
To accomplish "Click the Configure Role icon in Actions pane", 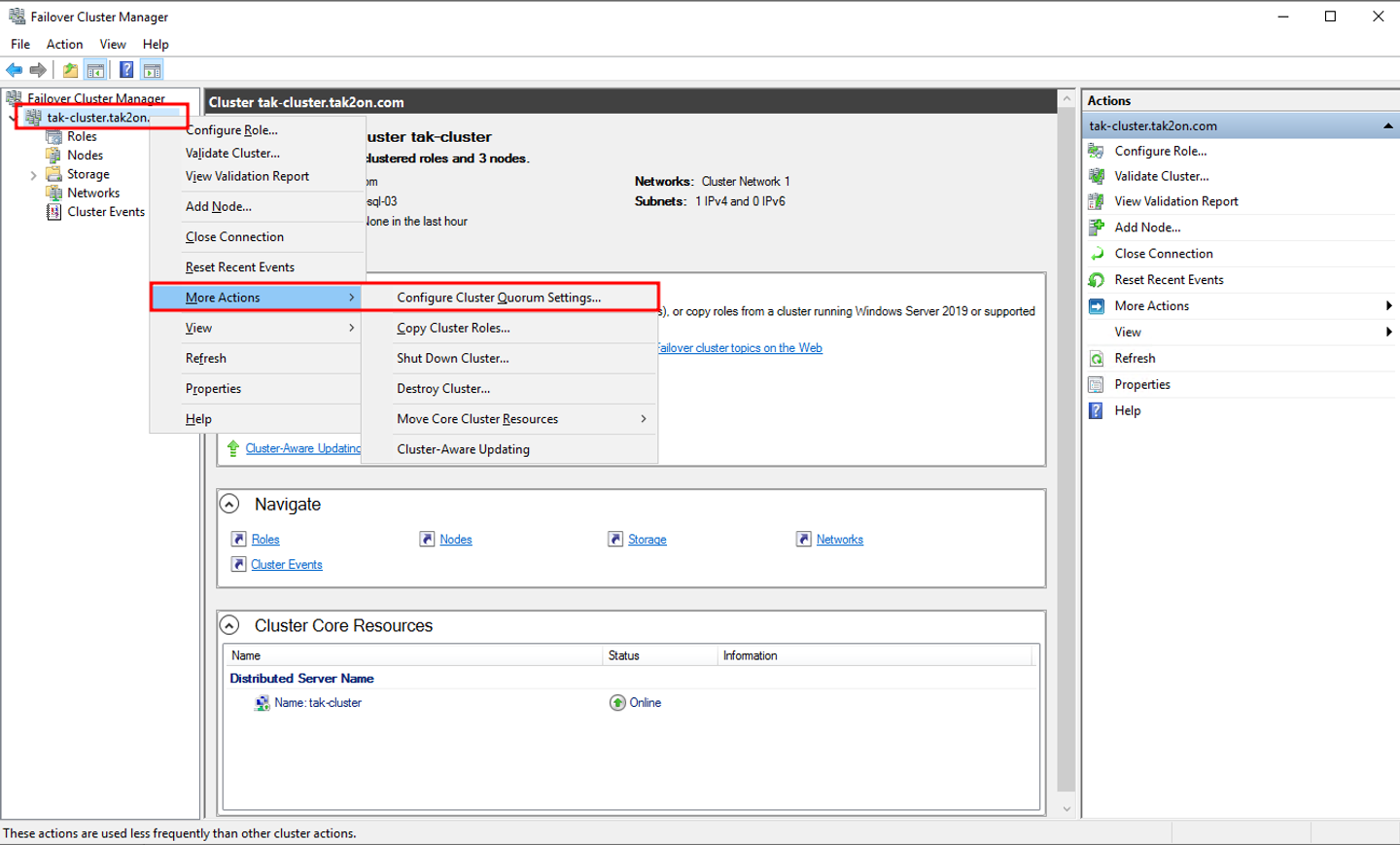I will point(1097,151).
